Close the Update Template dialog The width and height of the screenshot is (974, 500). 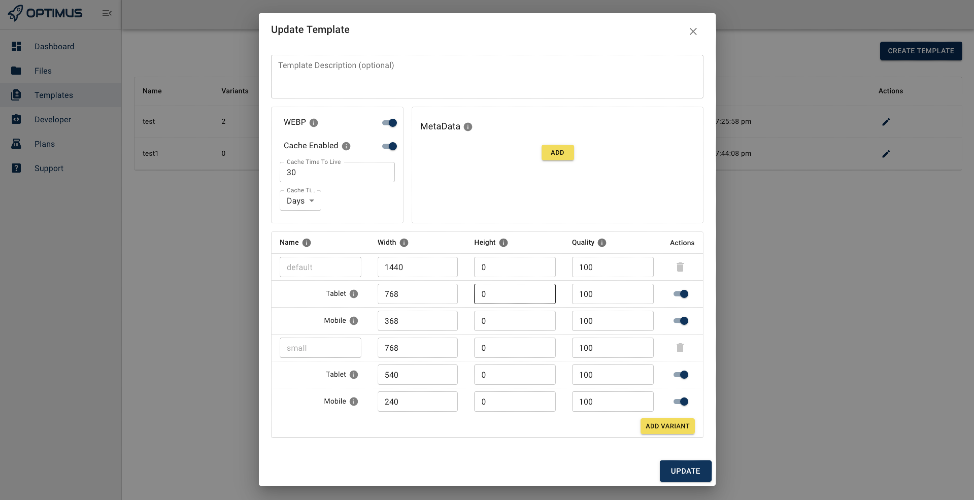click(x=693, y=32)
